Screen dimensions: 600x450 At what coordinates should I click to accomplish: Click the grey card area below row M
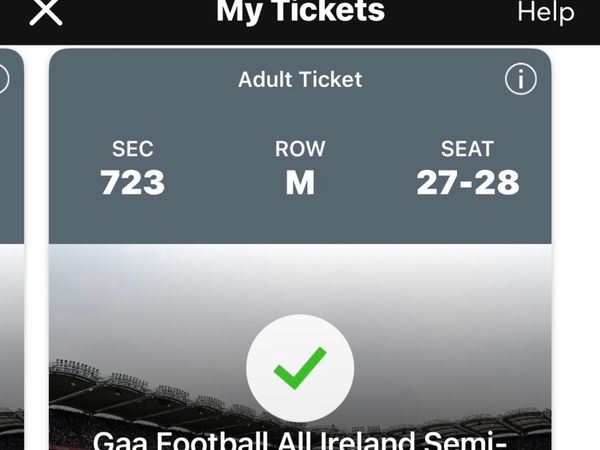(x=300, y=220)
